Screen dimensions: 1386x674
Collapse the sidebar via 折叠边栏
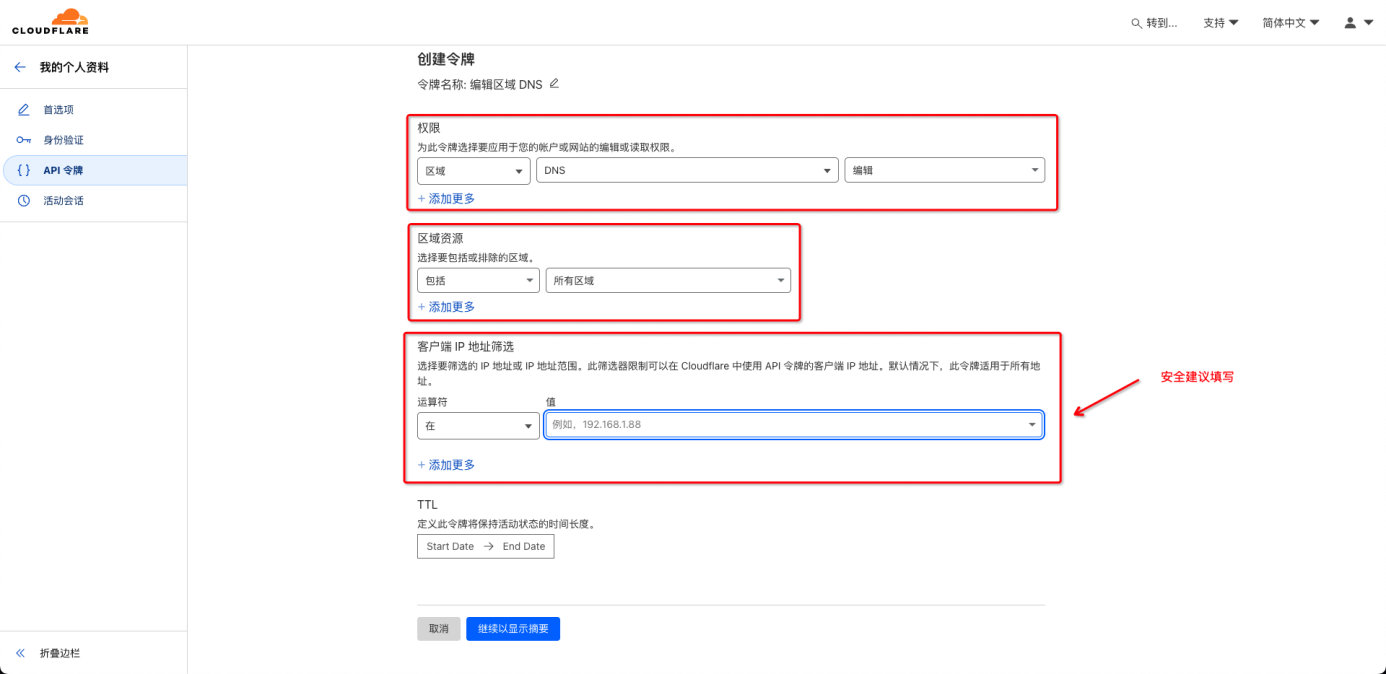click(51, 653)
